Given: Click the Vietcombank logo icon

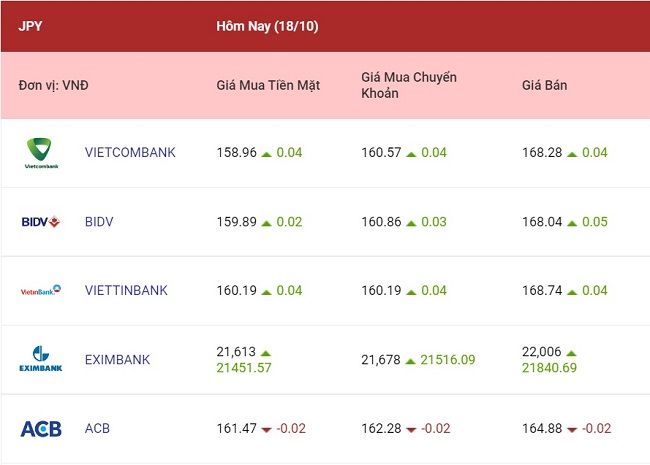Looking at the screenshot, I should click(41, 153).
